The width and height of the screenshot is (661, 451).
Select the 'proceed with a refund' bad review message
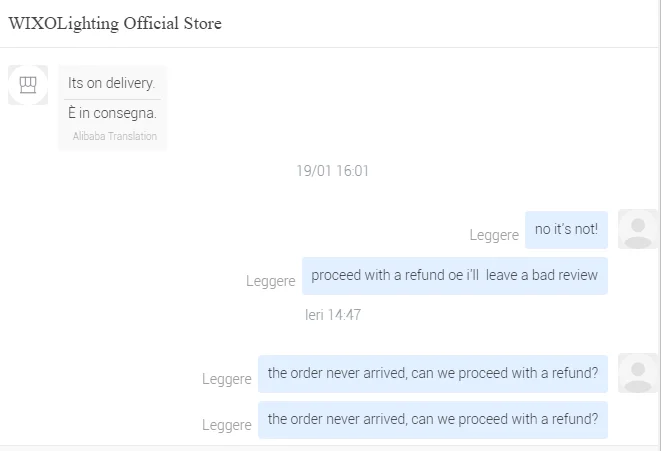[x=454, y=275]
